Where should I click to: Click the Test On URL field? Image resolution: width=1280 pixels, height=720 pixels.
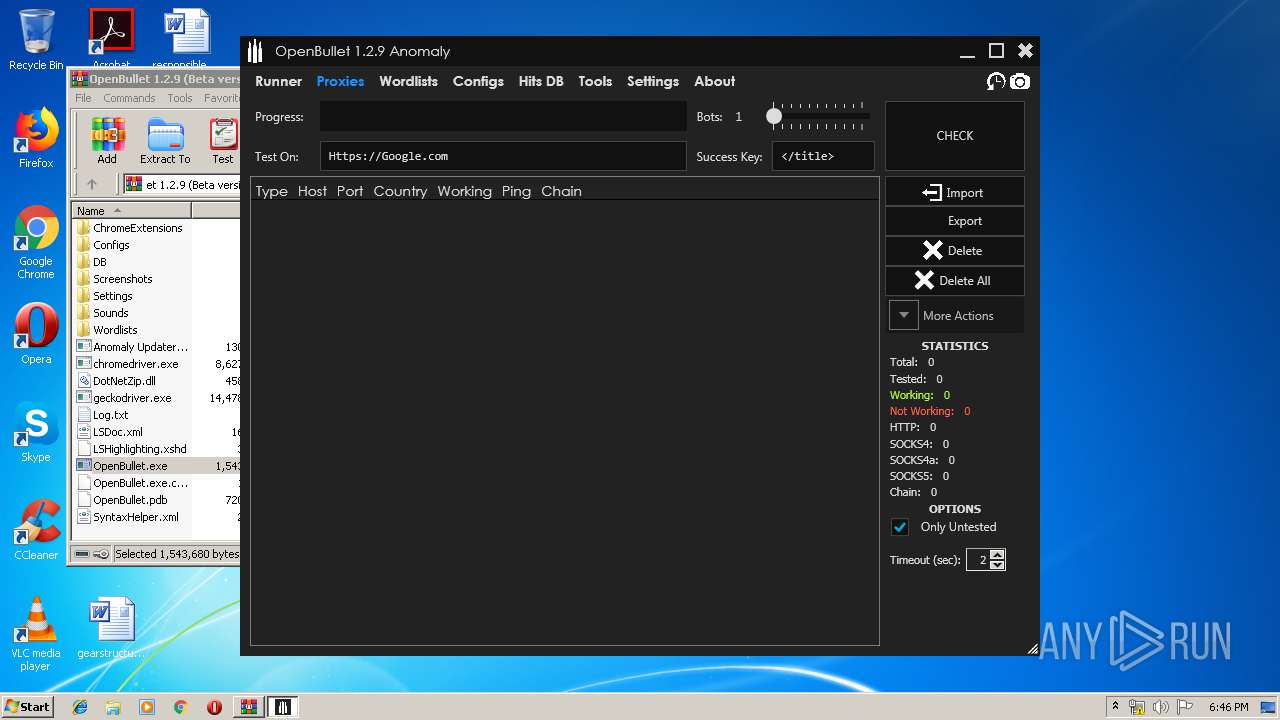coord(503,156)
